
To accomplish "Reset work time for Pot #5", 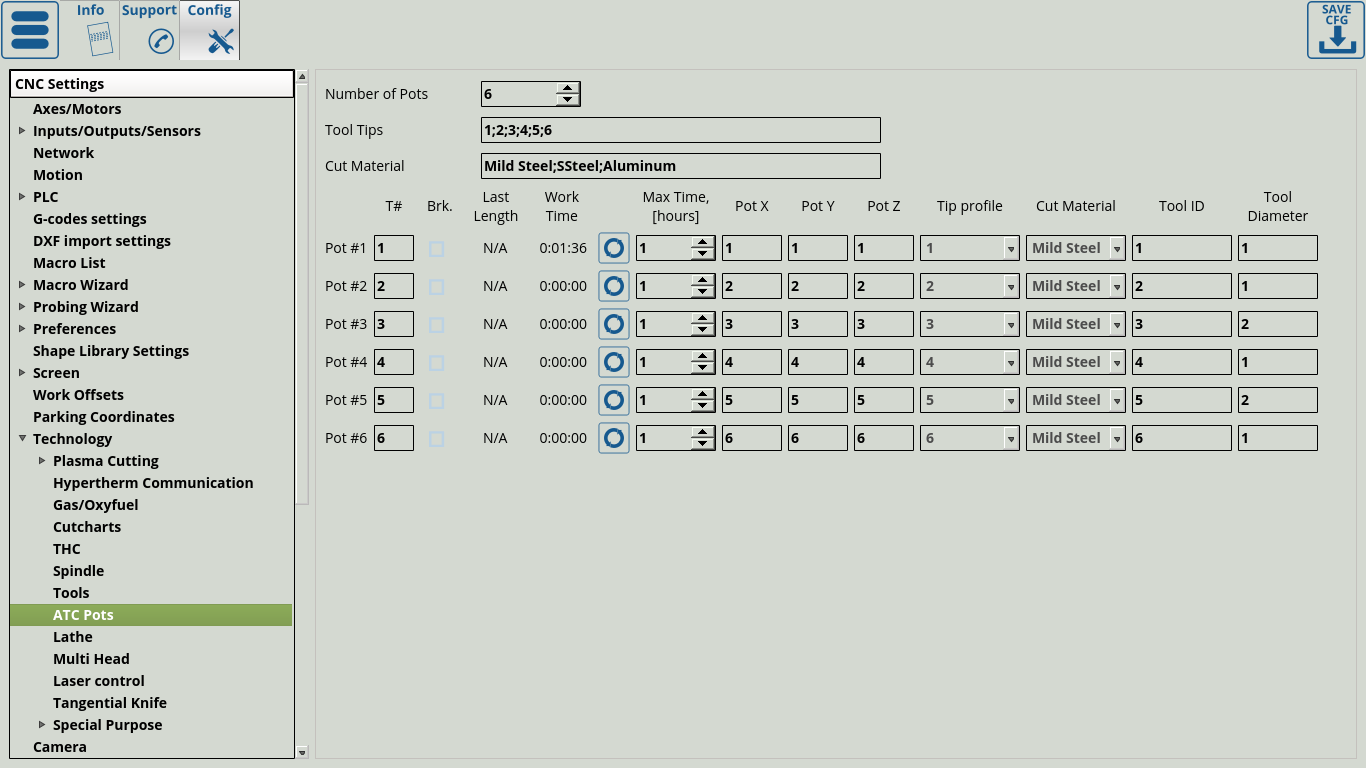I will click(614, 400).
